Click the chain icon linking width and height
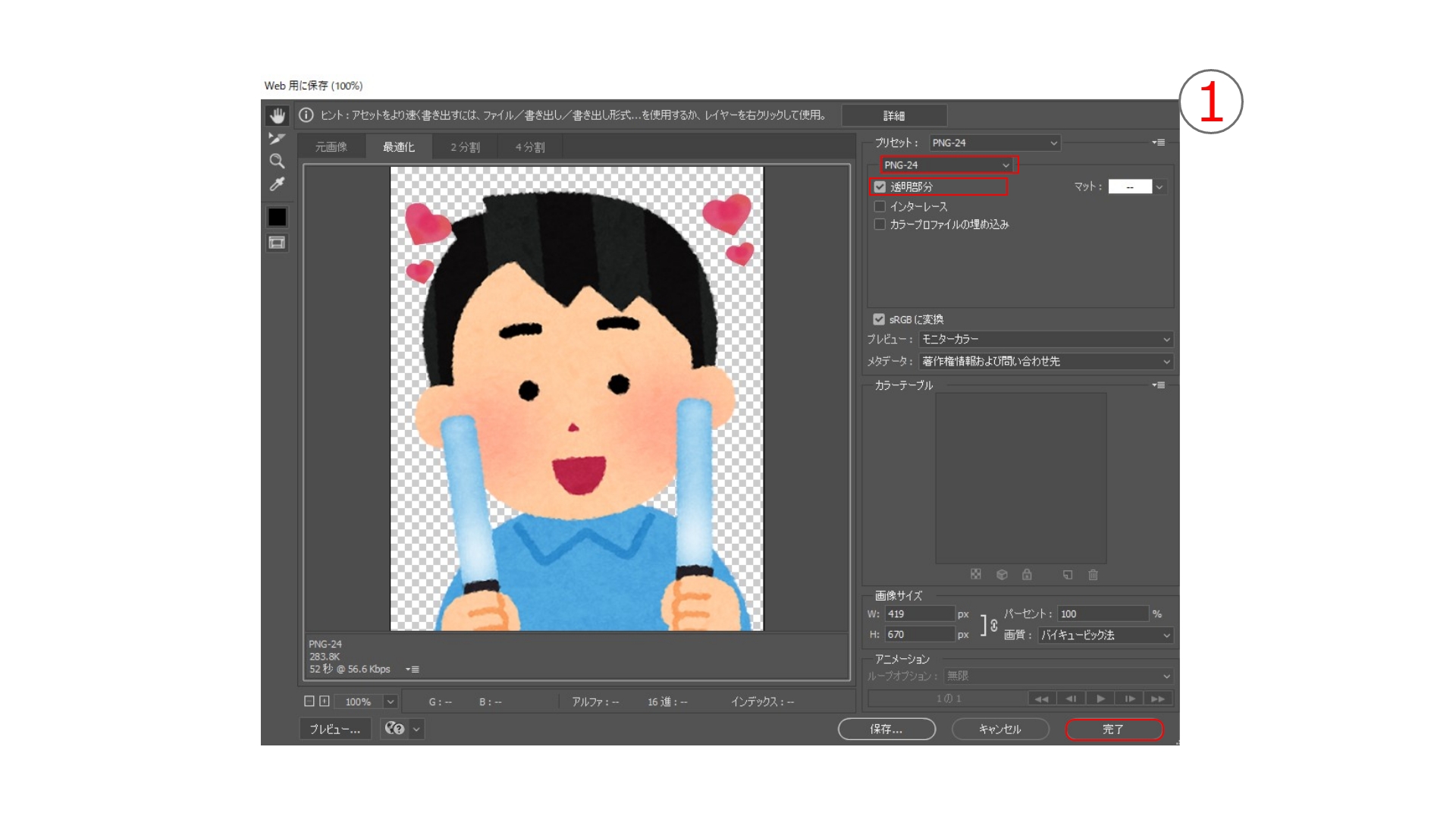The width and height of the screenshot is (1456, 819). (993, 624)
